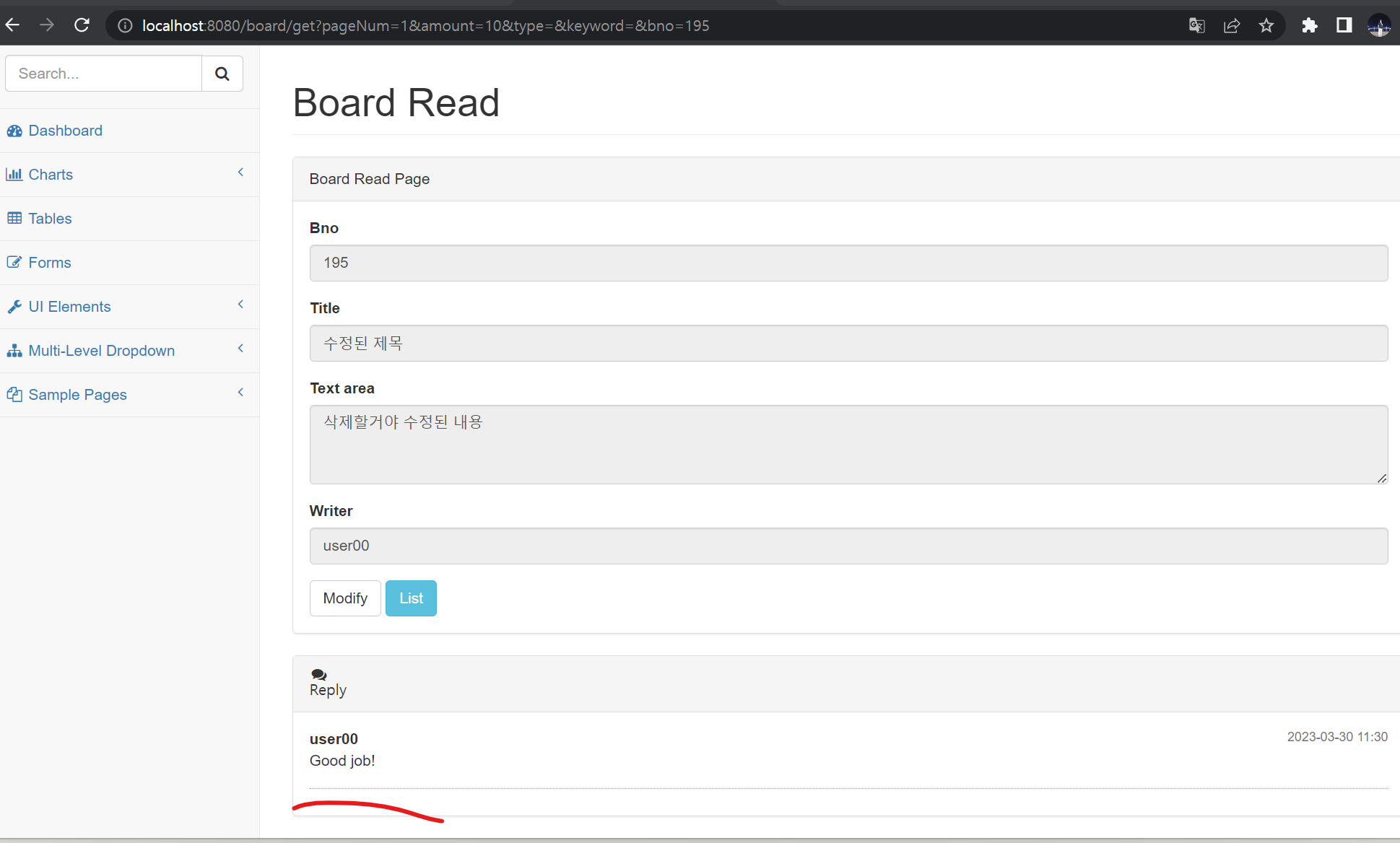Expand the Charts sidebar menu
Screen dimensions: 1400x843
(x=51, y=175)
